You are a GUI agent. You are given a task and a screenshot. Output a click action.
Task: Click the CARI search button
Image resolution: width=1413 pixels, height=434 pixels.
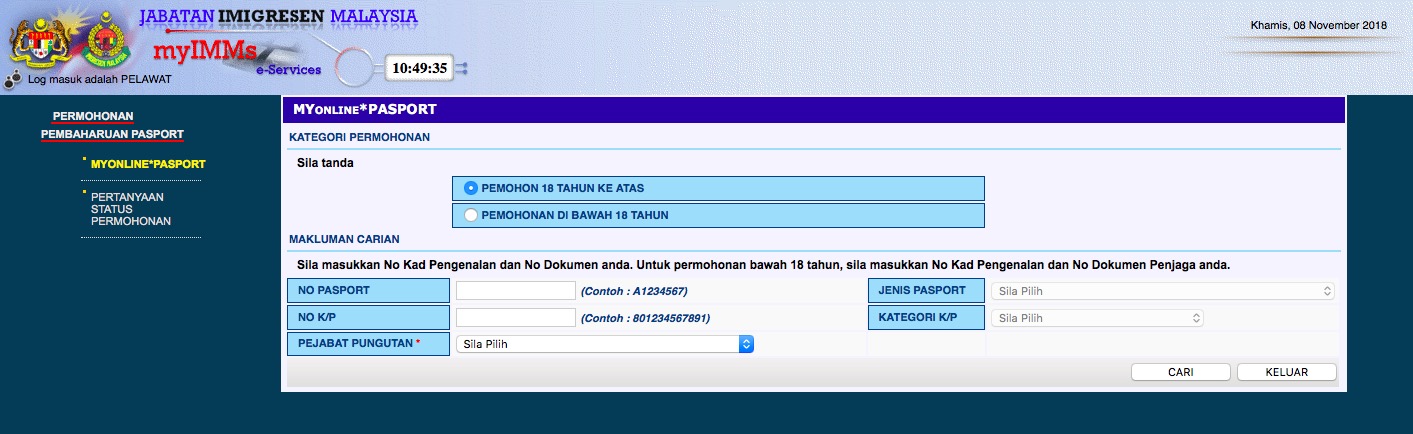coord(1181,372)
